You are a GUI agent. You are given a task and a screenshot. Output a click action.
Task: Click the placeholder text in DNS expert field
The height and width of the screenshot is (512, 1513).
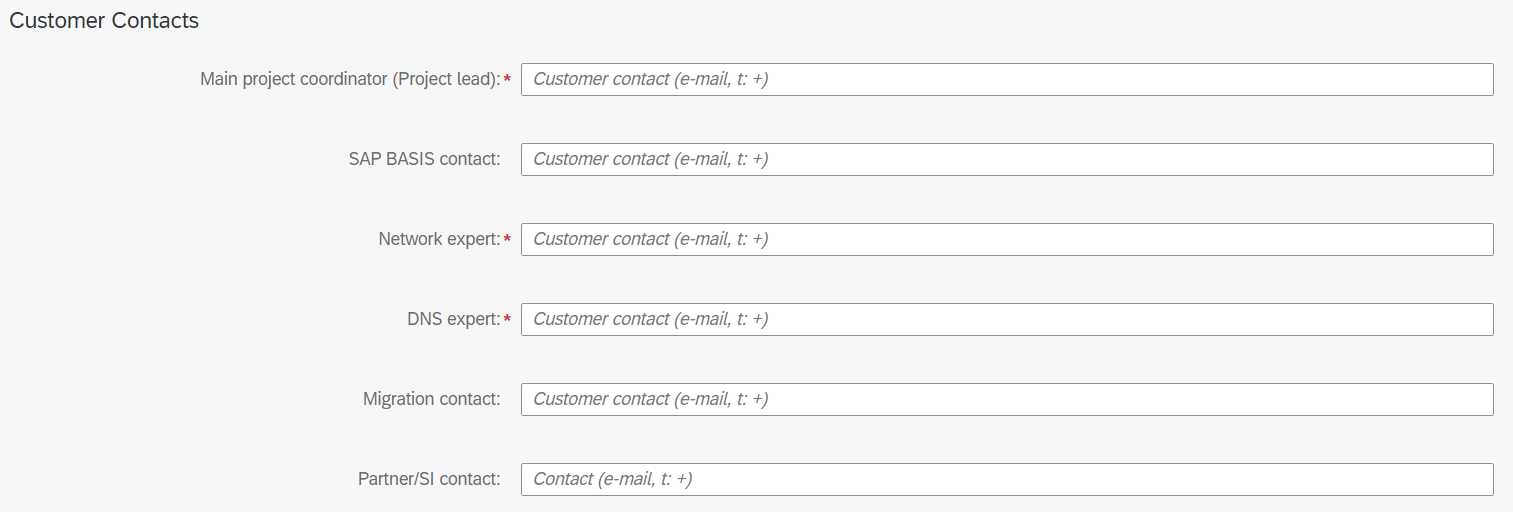651,319
